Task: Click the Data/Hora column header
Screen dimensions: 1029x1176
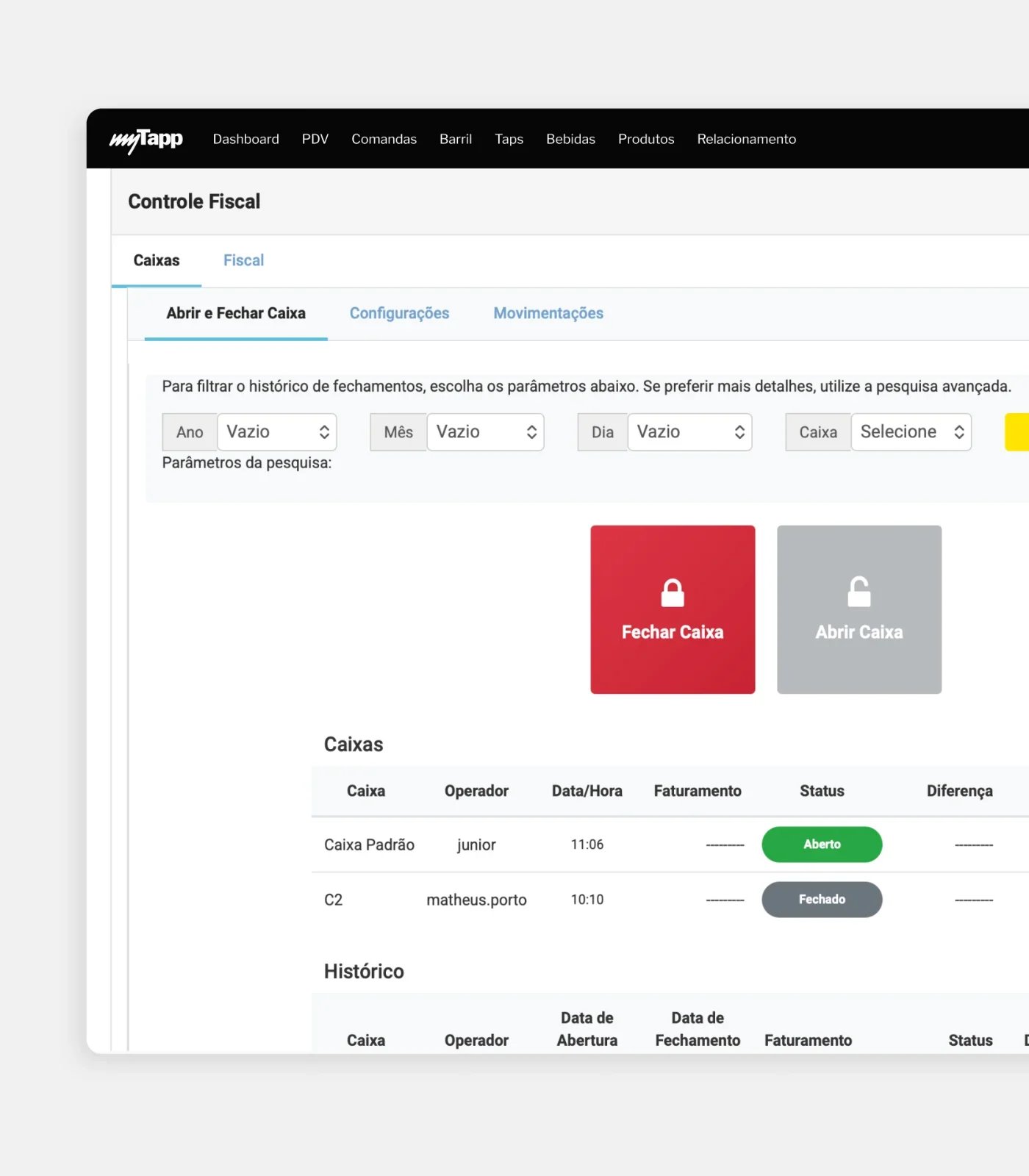Action: click(x=587, y=791)
